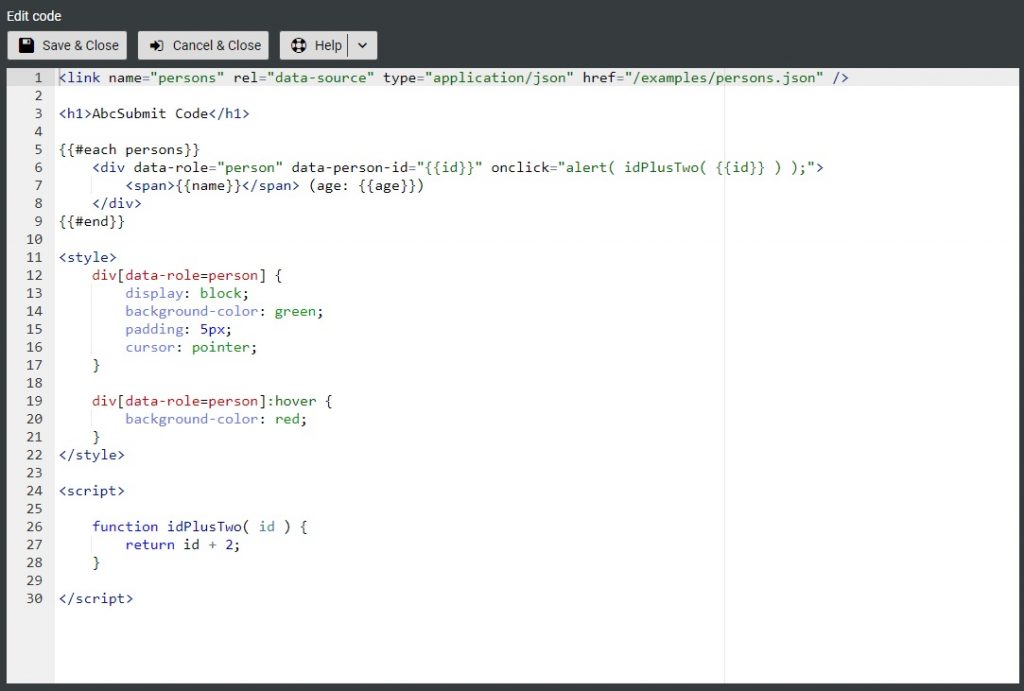
Task: Click the cursor pointer rule on line 16
Action: [x=190, y=347]
